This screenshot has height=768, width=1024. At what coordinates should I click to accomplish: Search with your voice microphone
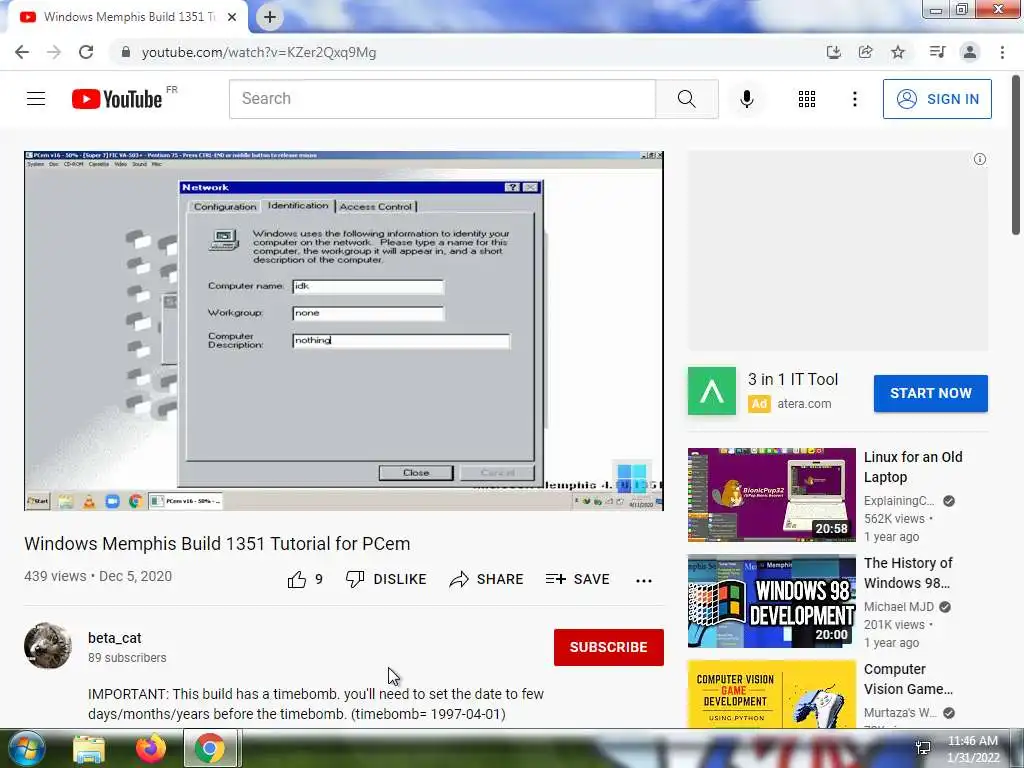[747, 99]
